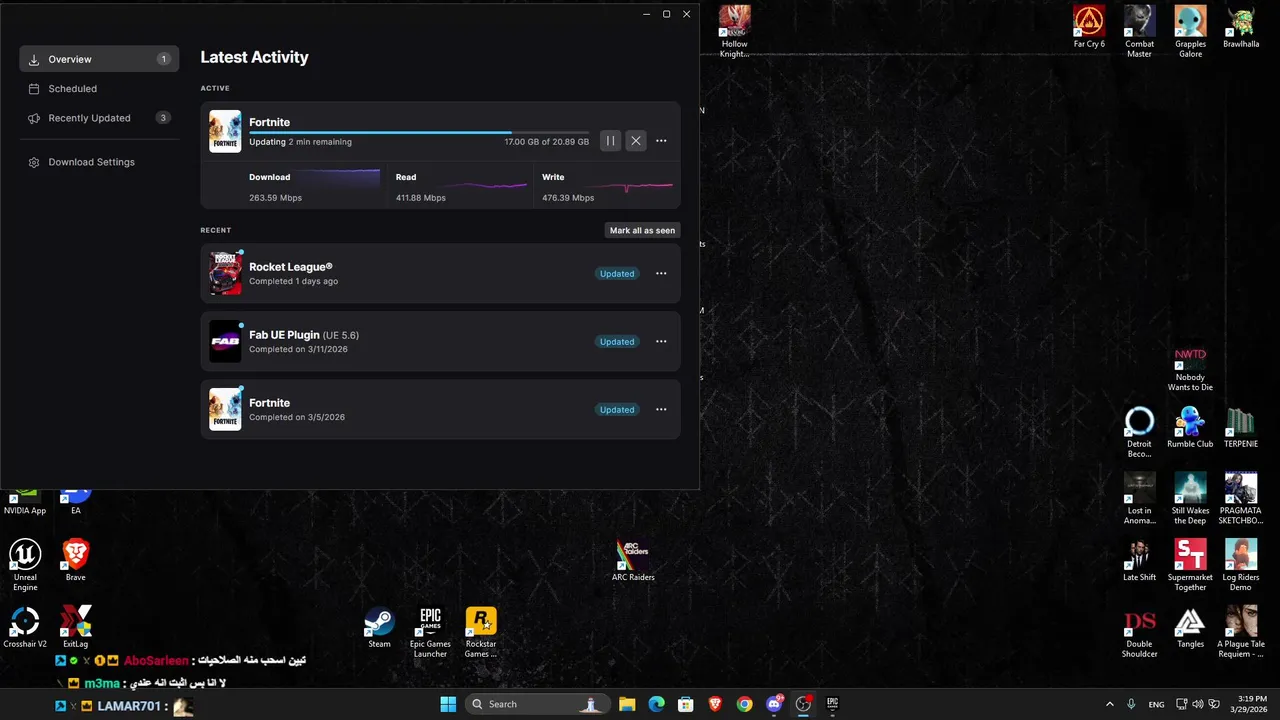
Task: Cancel the active Fortnite update
Action: 636,141
